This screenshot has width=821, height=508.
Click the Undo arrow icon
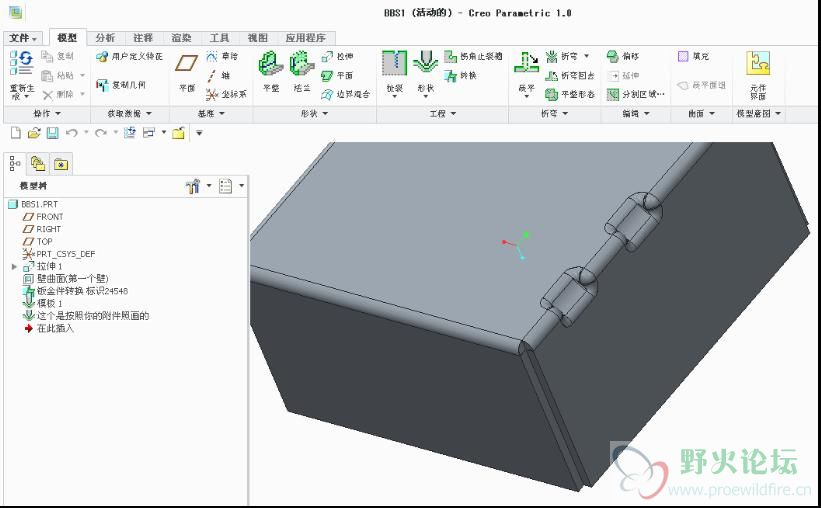(x=72, y=133)
